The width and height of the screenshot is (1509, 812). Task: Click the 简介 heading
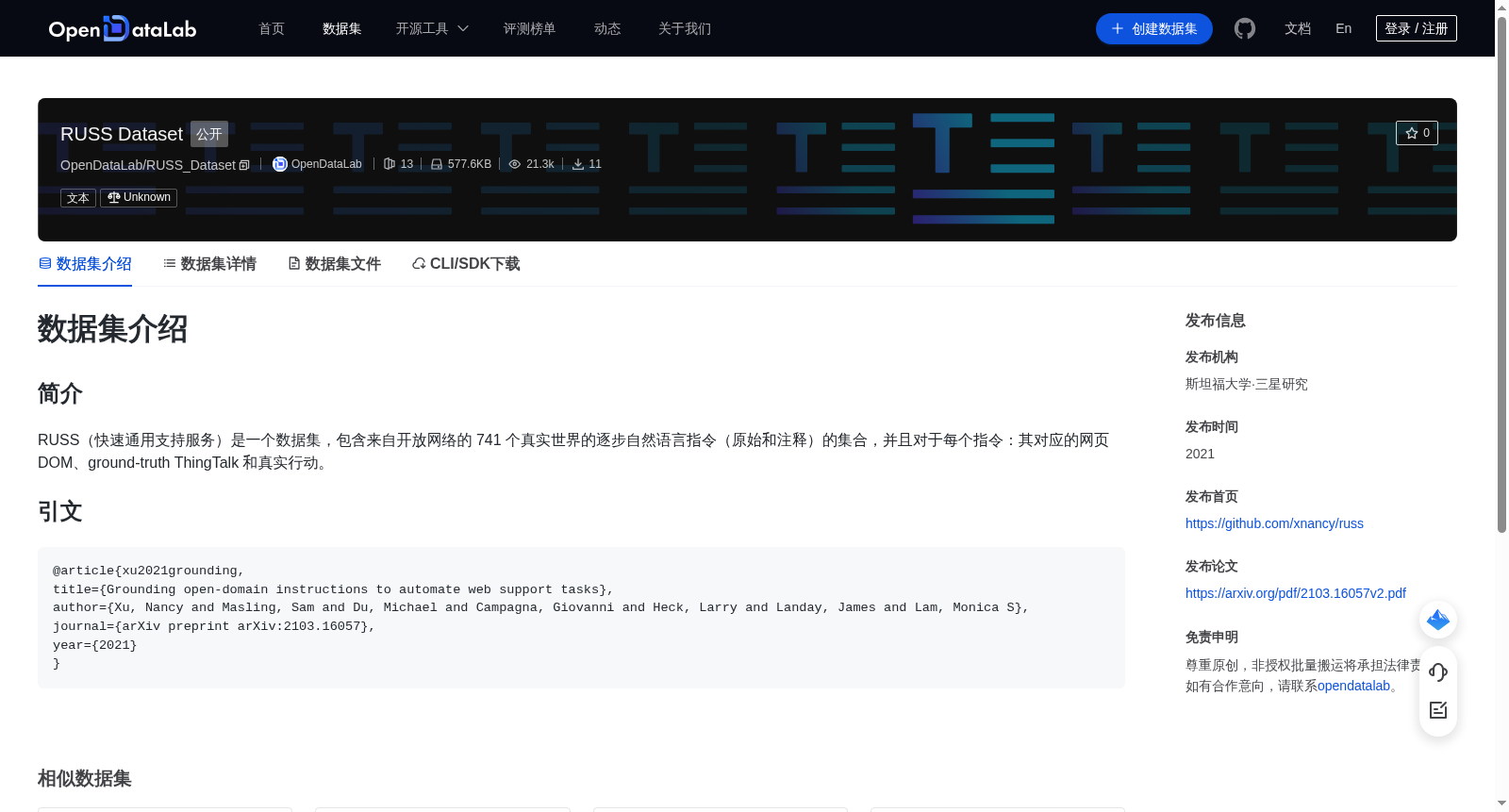pyautogui.click(x=60, y=393)
